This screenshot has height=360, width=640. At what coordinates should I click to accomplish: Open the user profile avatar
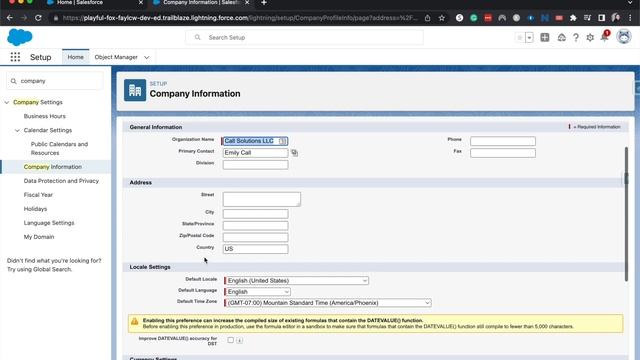624,37
